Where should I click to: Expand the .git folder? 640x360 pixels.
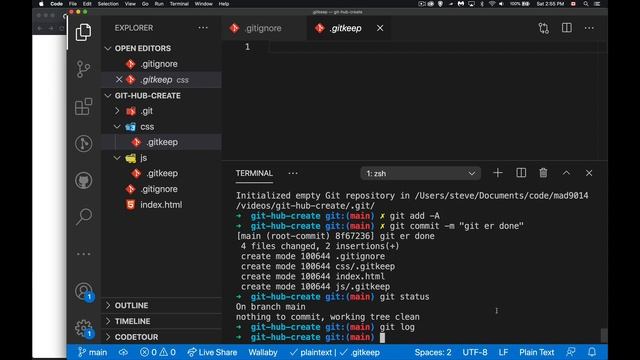point(117,111)
